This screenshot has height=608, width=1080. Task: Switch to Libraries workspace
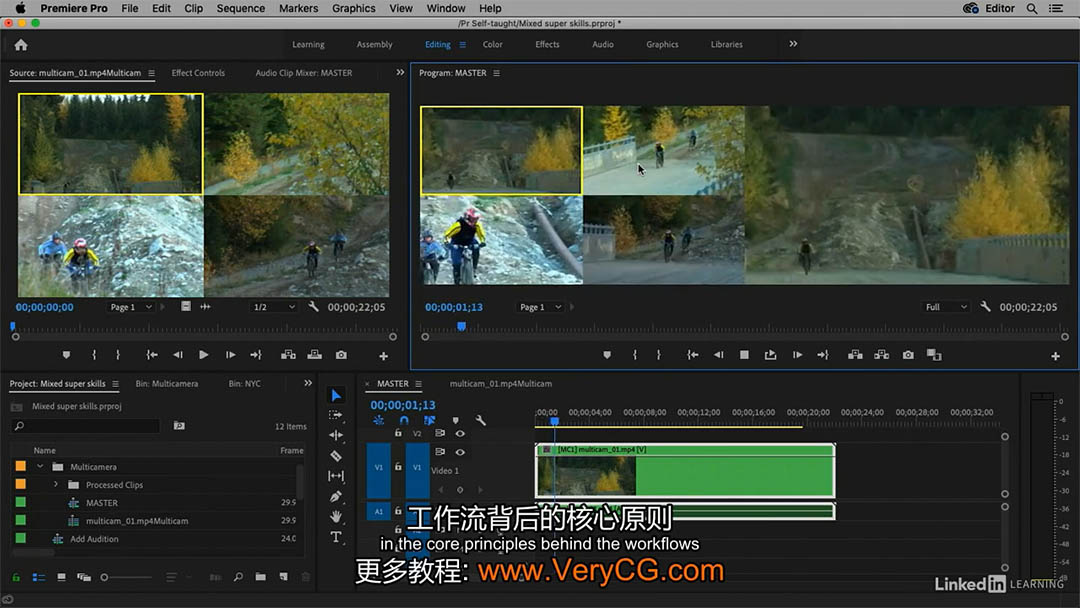click(727, 44)
